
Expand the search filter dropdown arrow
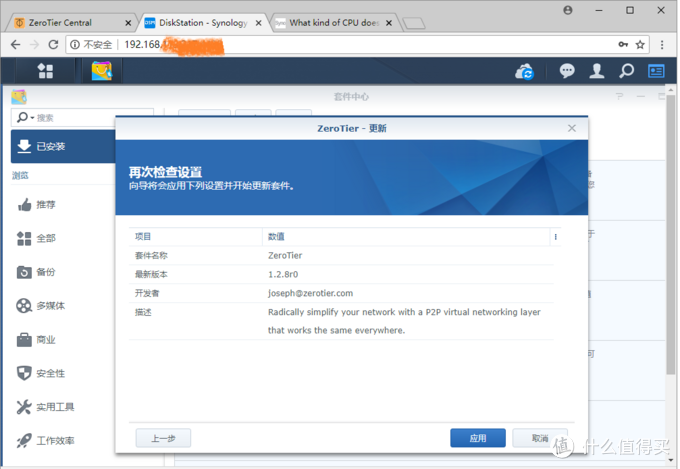click(x=33, y=118)
